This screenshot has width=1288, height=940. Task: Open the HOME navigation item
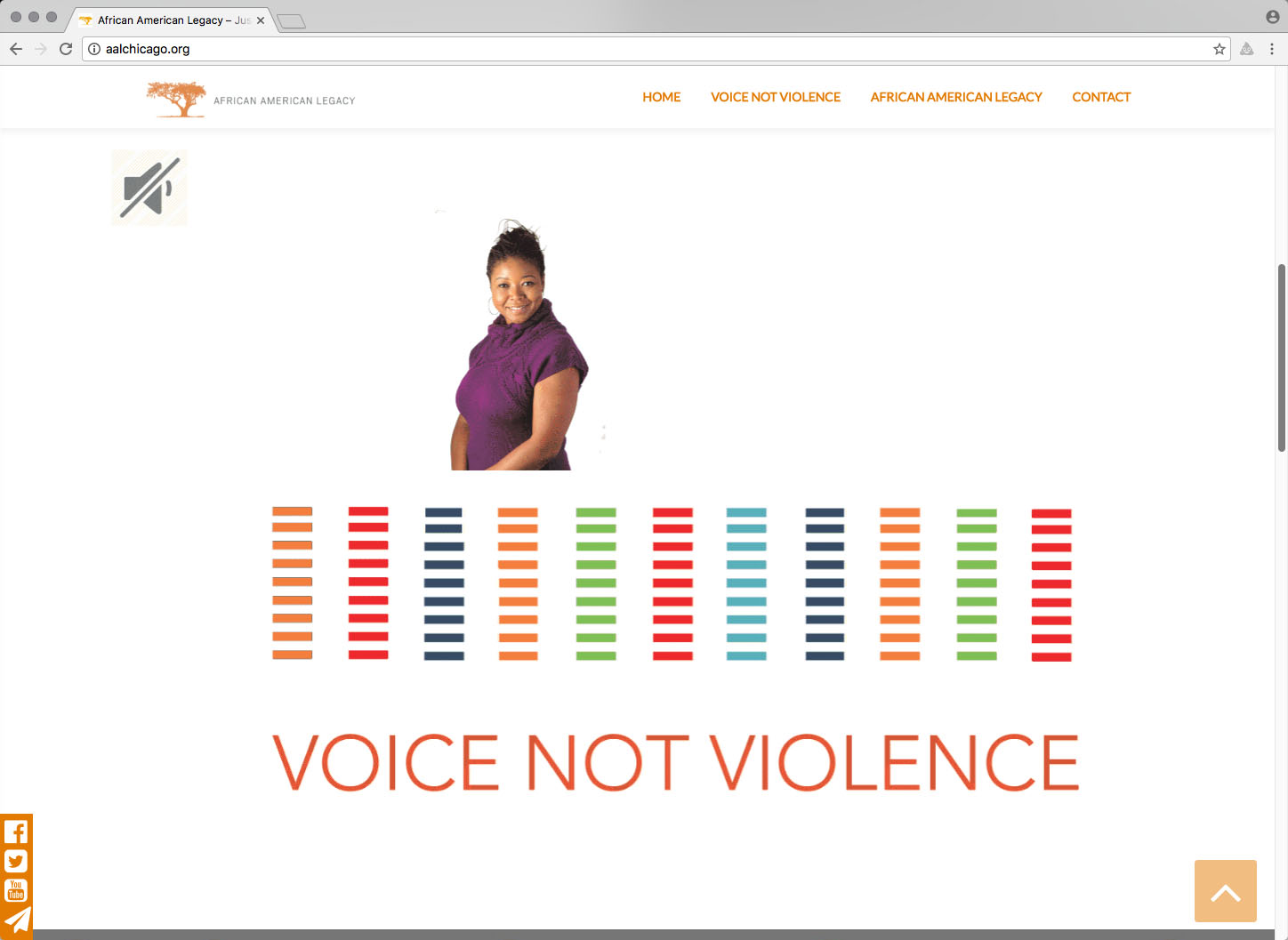click(x=661, y=97)
